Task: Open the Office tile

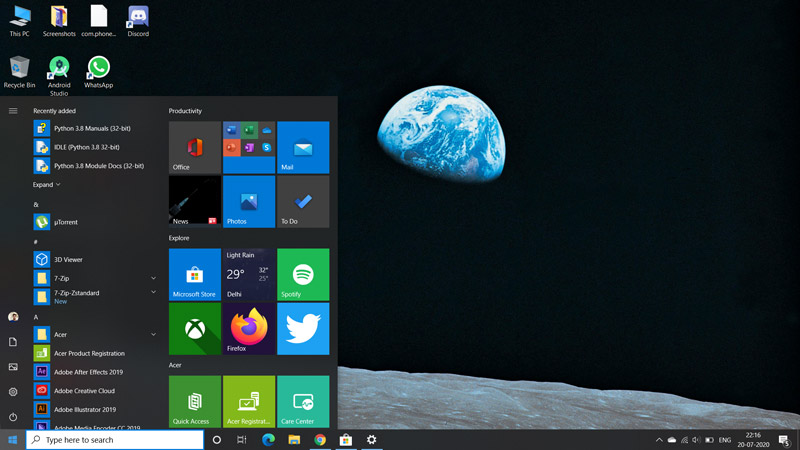Action: (195, 147)
